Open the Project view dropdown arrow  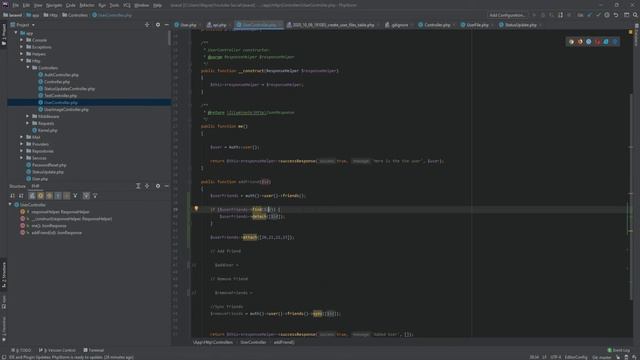[33, 25]
